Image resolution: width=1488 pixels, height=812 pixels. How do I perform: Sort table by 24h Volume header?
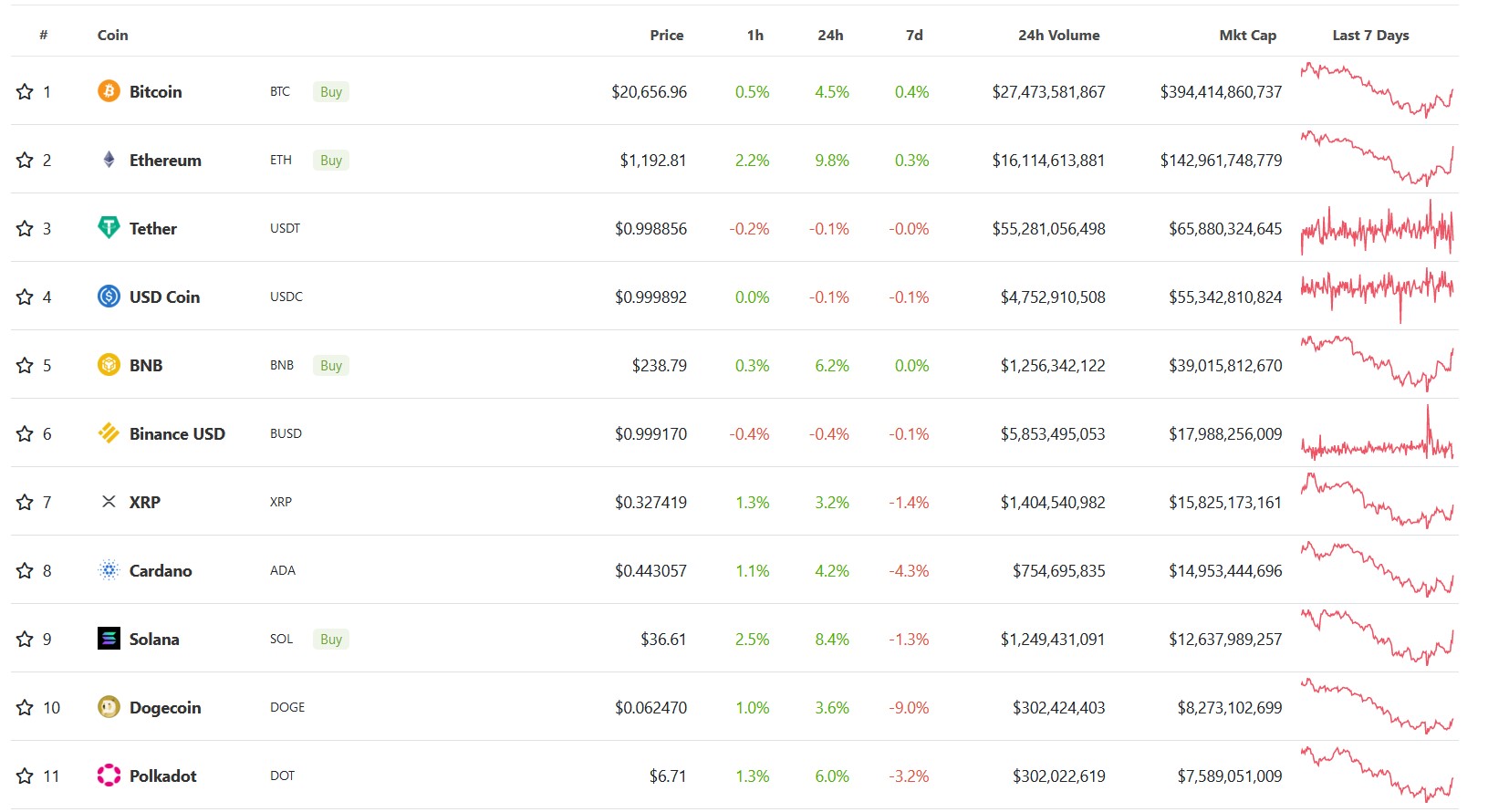point(1058,35)
